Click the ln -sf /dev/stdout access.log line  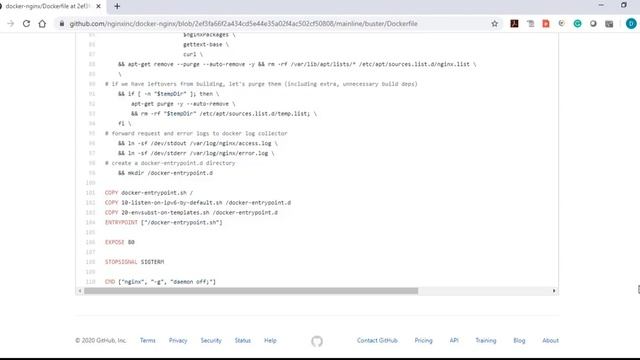198,143
